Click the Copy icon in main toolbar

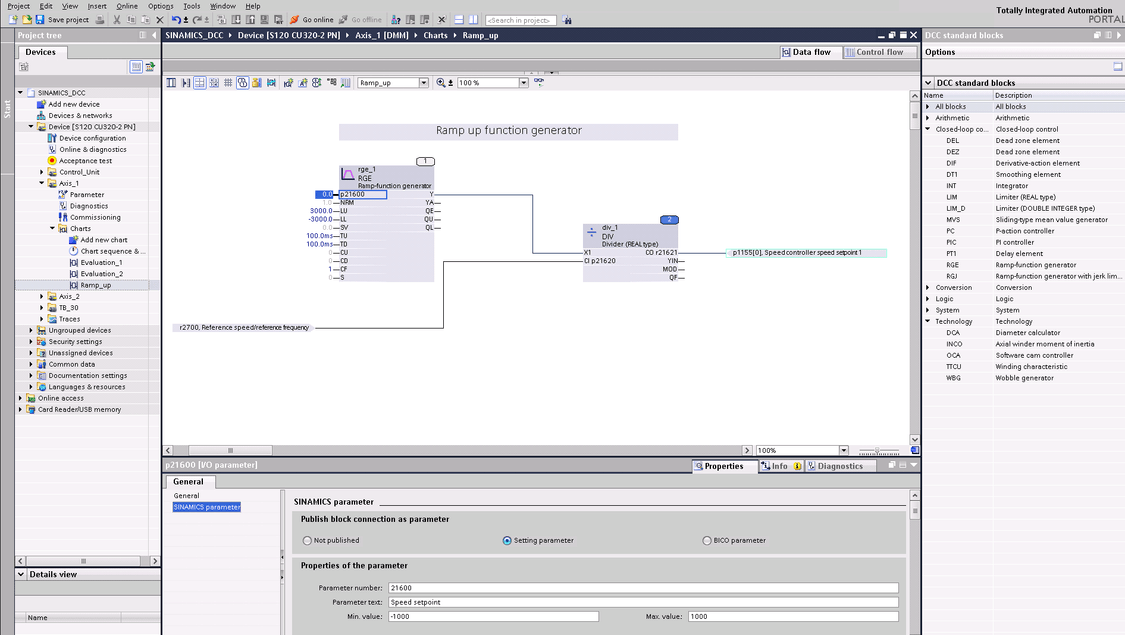(131, 20)
